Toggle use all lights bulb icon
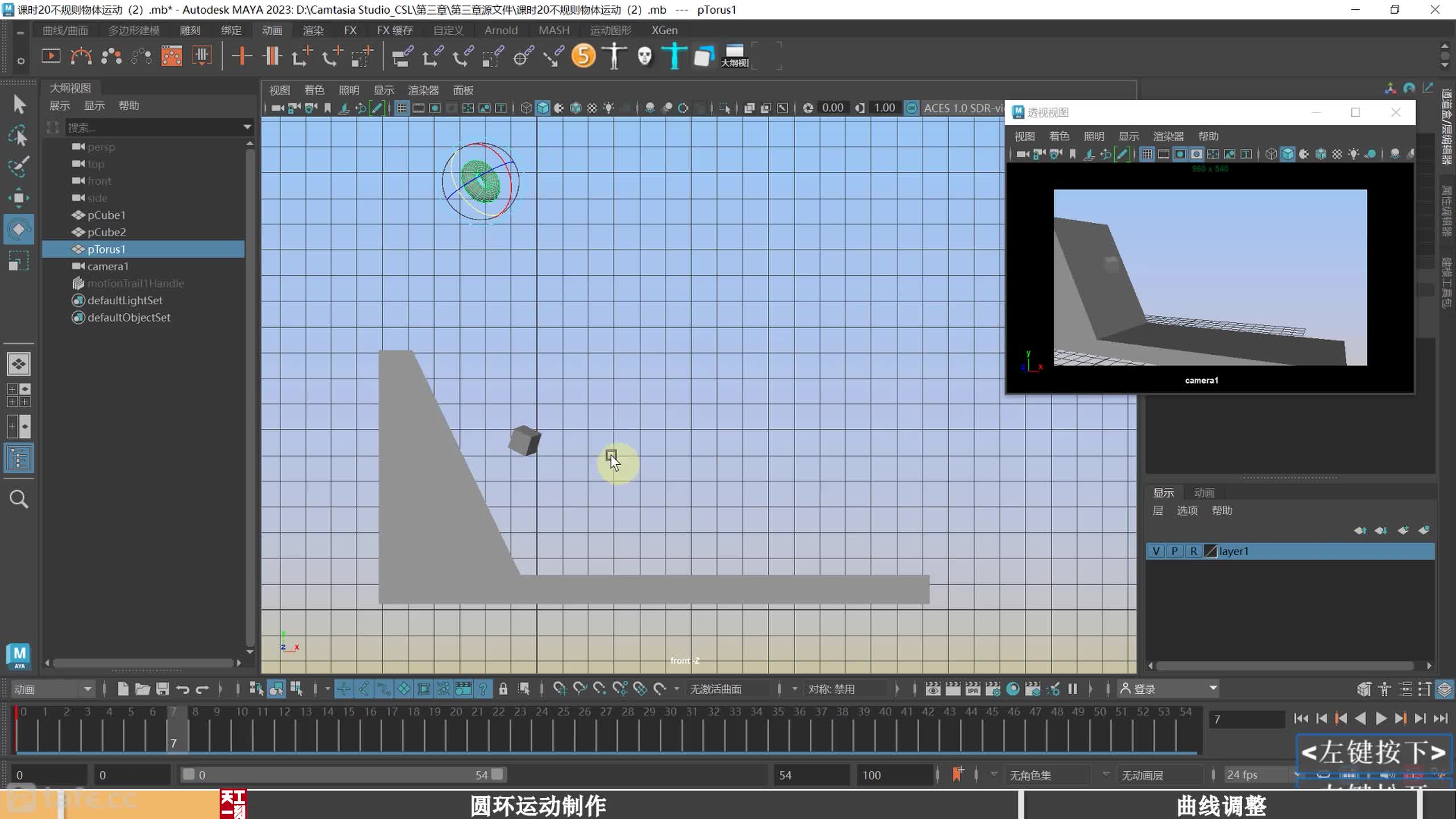The height and width of the screenshot is (819, 1456). 609,108
